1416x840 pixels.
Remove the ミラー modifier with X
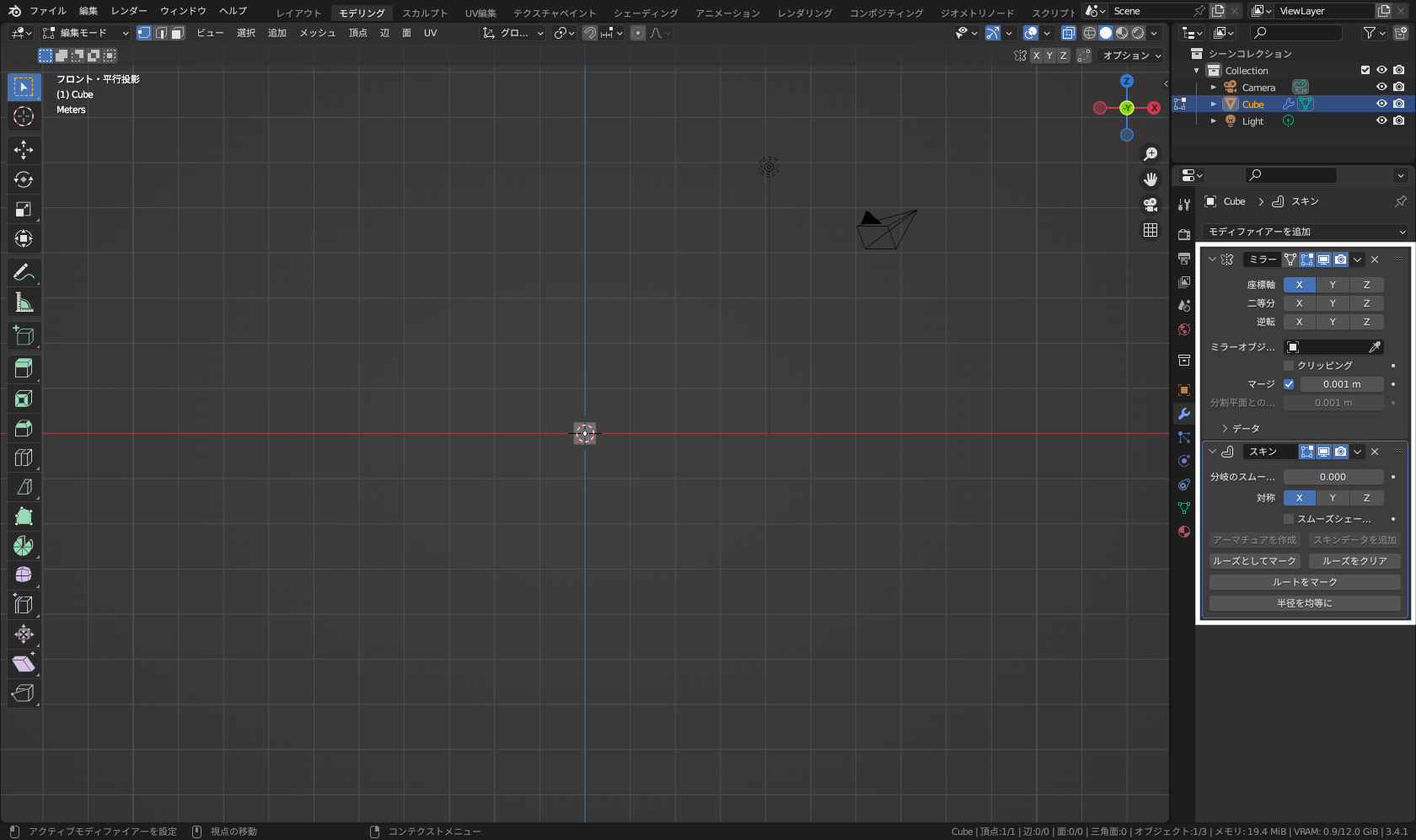(x=1375, y=259)
